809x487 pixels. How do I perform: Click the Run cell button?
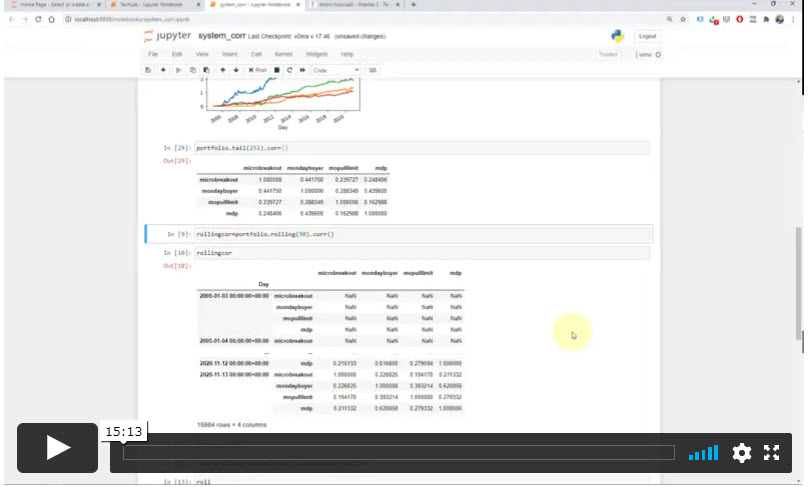(x=258, y=70)
